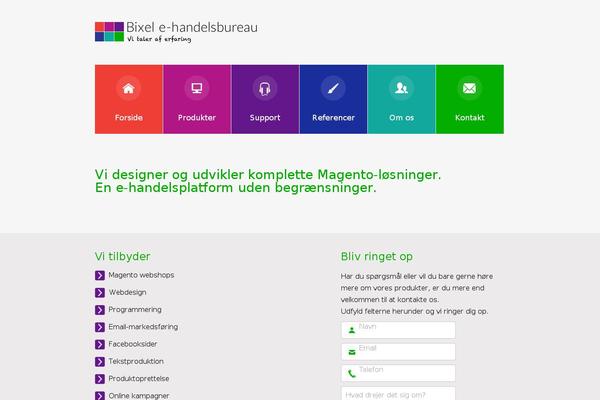Click the 'Vi taler af erfaring' tagline
Image resolution: width=600 pixels, height=400 pixels.
[159, 39]
